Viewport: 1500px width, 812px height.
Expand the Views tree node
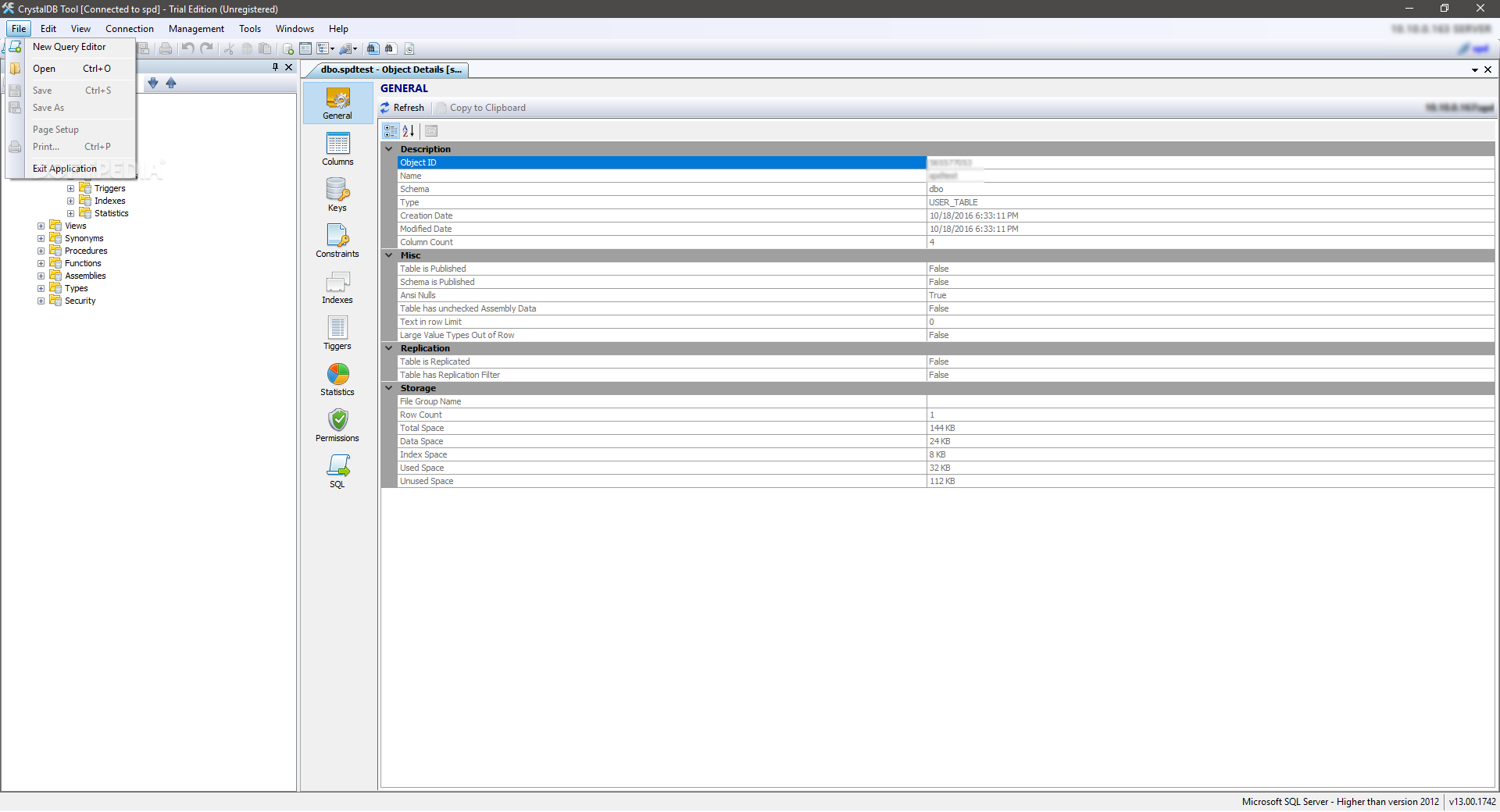pyautogui.click(x=41, y=226)
